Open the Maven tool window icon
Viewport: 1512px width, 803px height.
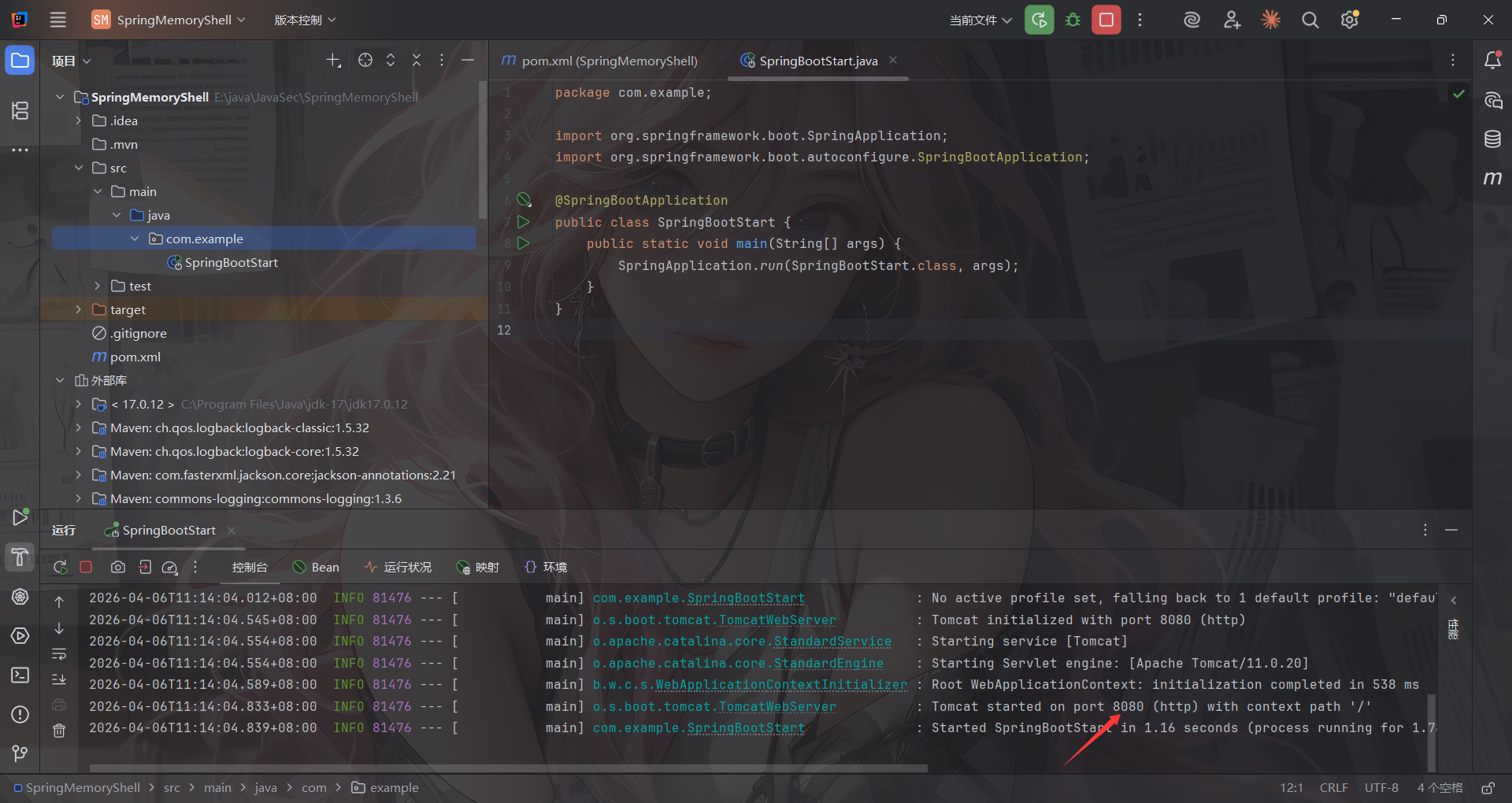(1492, 178)
